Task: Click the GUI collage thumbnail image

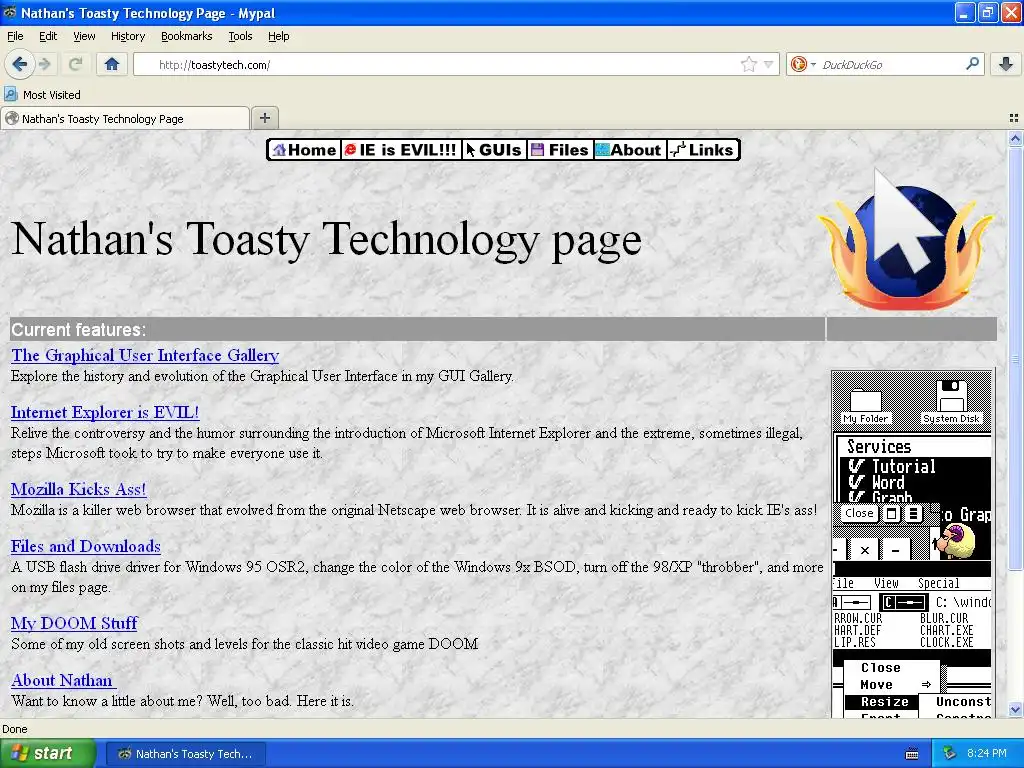Action: coord(912,543)
